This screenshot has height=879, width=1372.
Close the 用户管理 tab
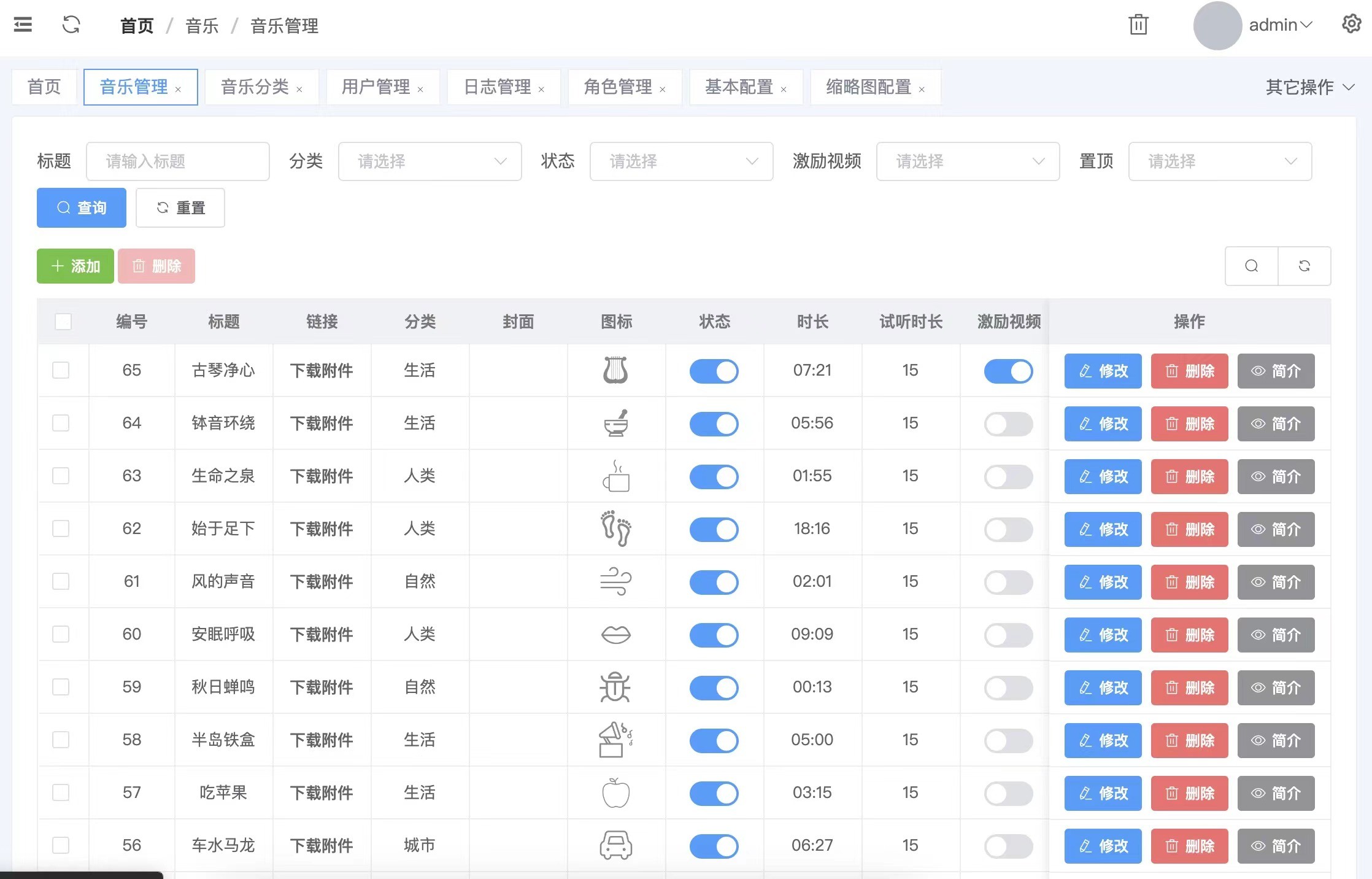[x=420, y=90]
